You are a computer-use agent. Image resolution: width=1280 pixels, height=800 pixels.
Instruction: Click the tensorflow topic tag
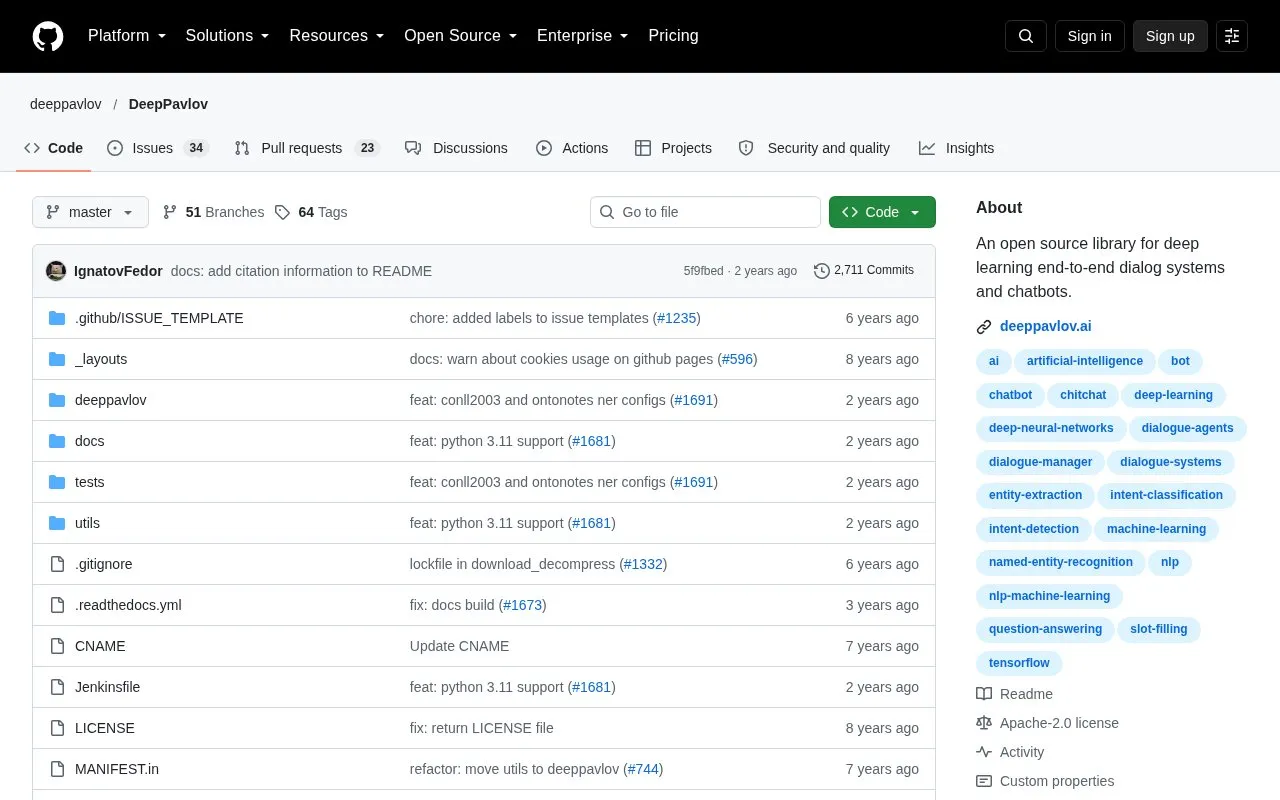[x=1019, y=663]
